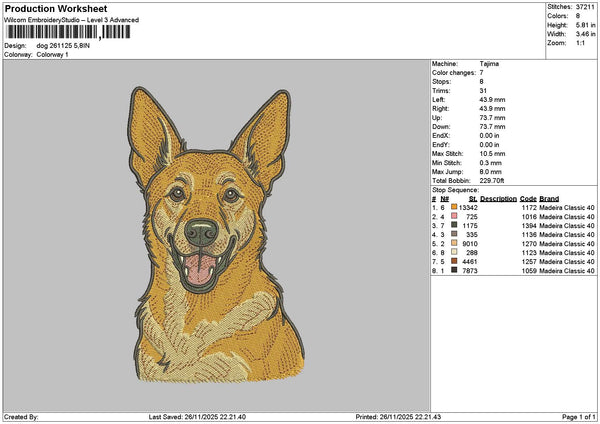Select the Height value 5.81 in
The height and width of the screenshot is (424, 600).
coord(585,25)
